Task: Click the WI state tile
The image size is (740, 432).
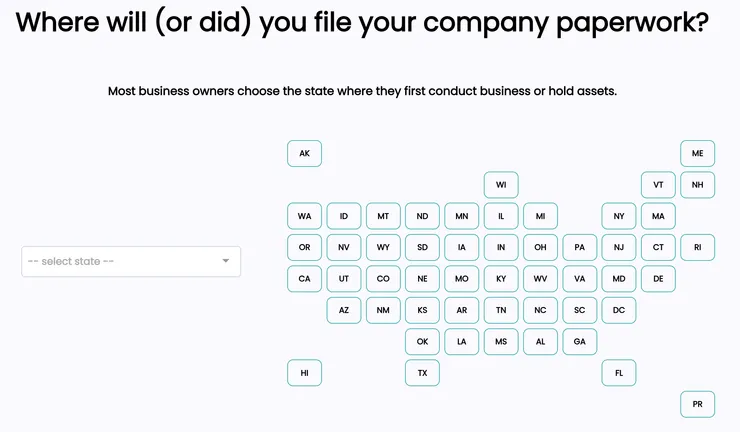Action: point(501,185)
